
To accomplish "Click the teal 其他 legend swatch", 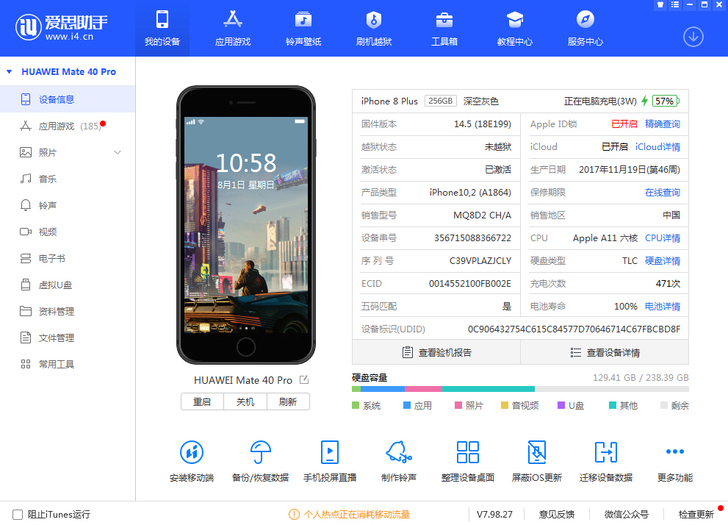I will point(612,405).
